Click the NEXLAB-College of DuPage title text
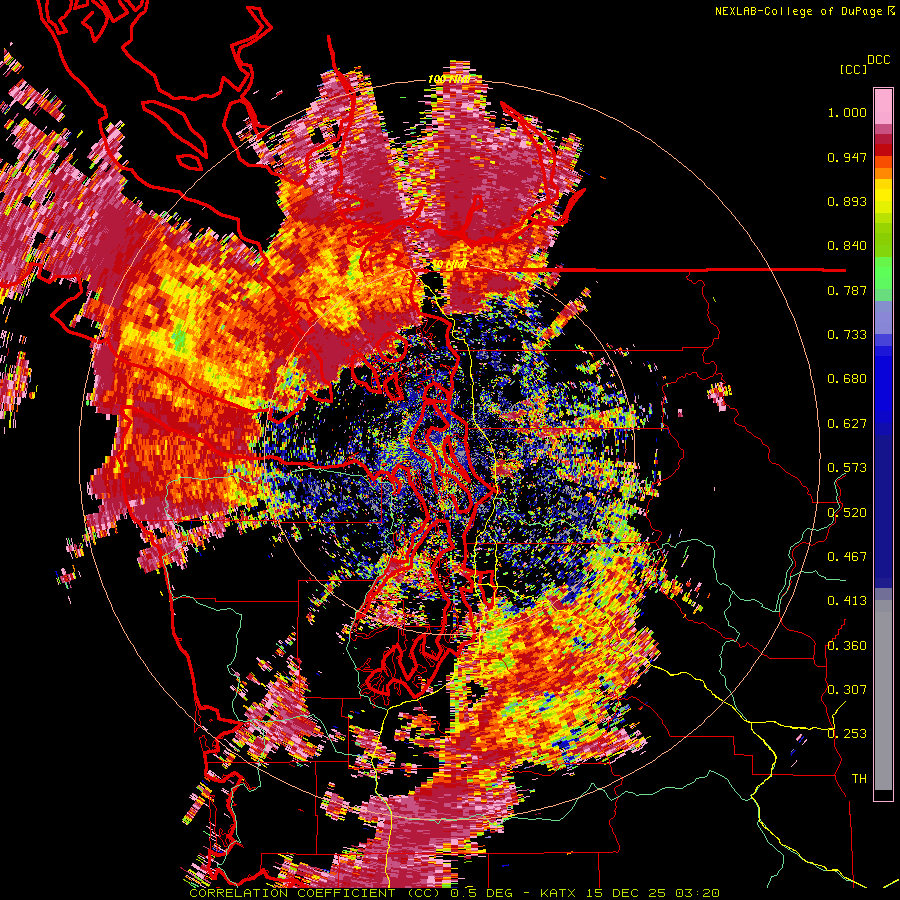 point(798,11)
